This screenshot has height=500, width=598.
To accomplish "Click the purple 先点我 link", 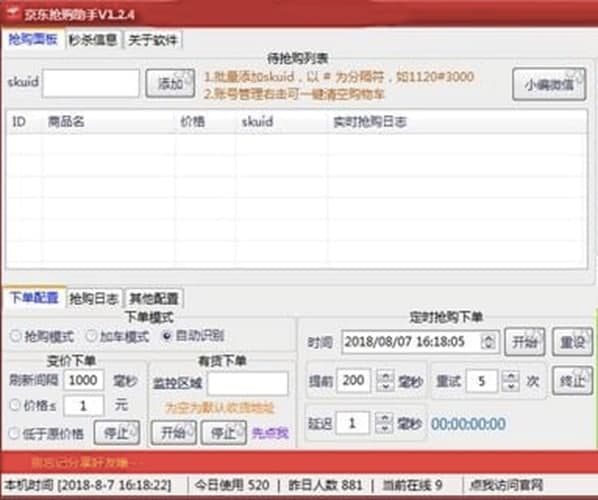I will (x=270, y=433).
